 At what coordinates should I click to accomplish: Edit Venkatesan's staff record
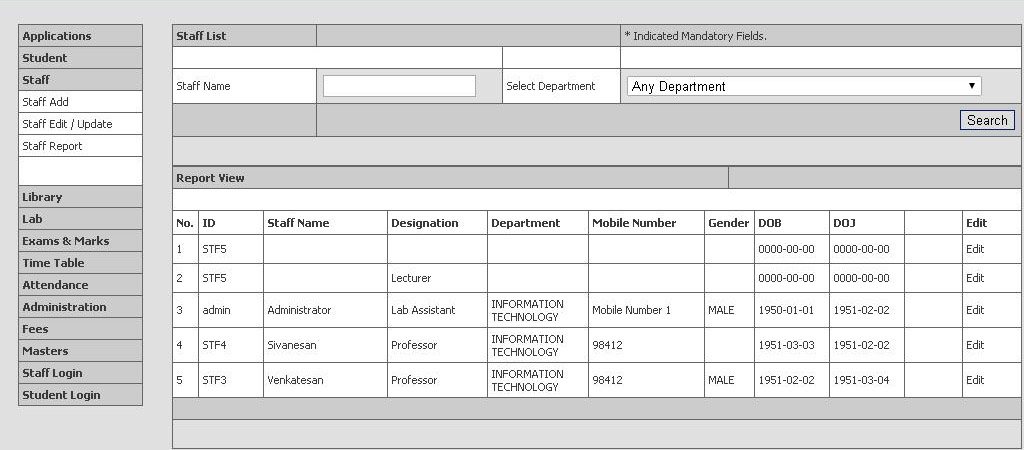point(975,380)
